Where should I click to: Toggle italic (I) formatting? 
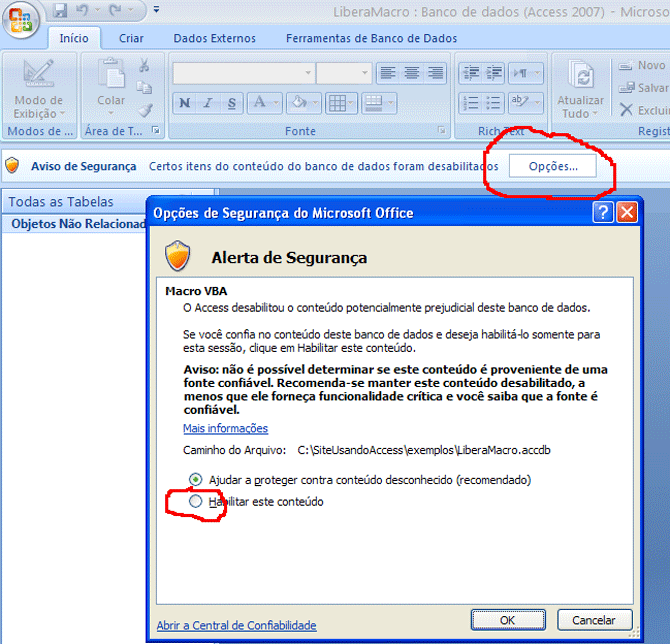(208, 103)
